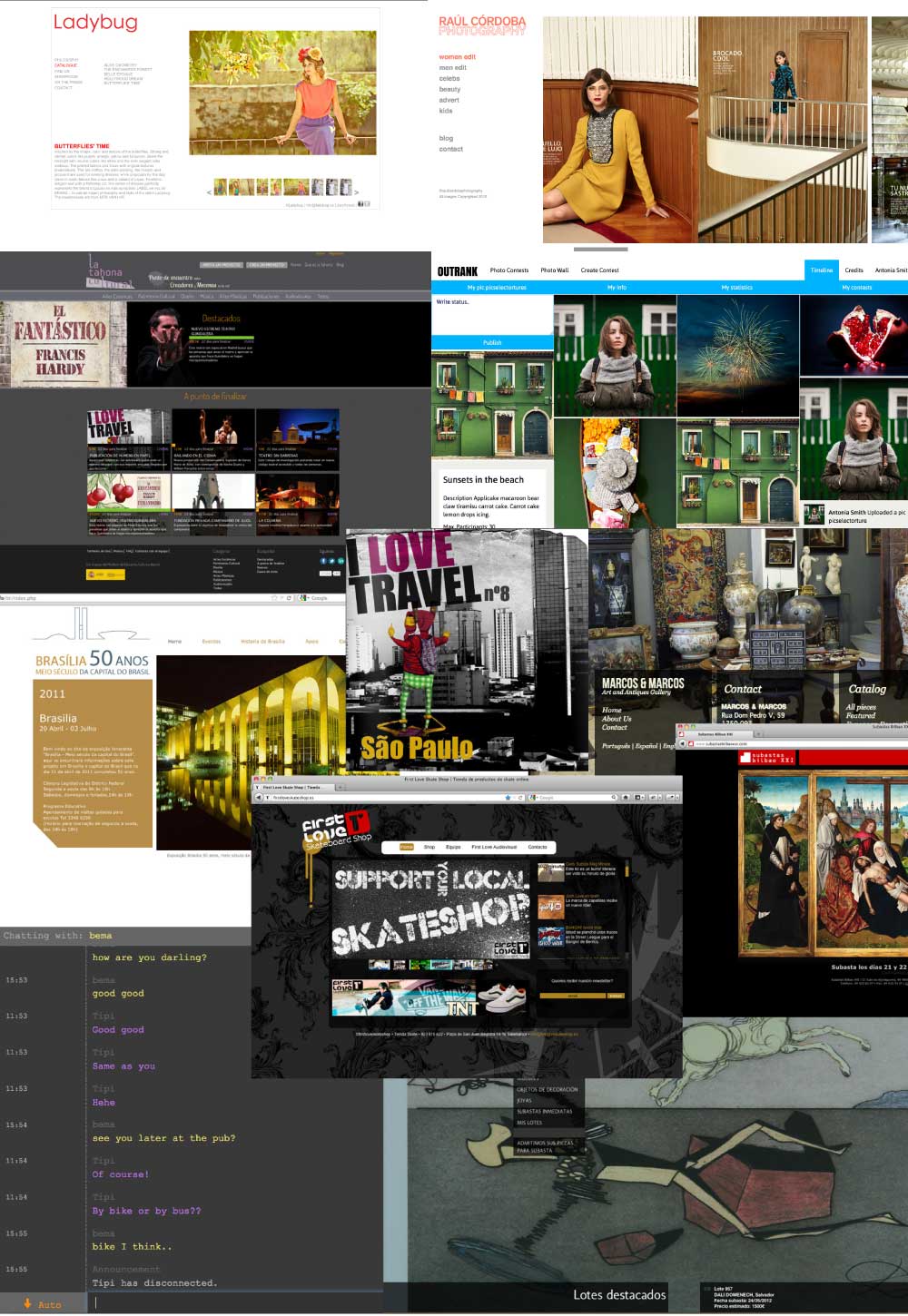Open the fireworks photo in OUTRANK
This screenshot has height=1316, width=908.
[738, 356]
